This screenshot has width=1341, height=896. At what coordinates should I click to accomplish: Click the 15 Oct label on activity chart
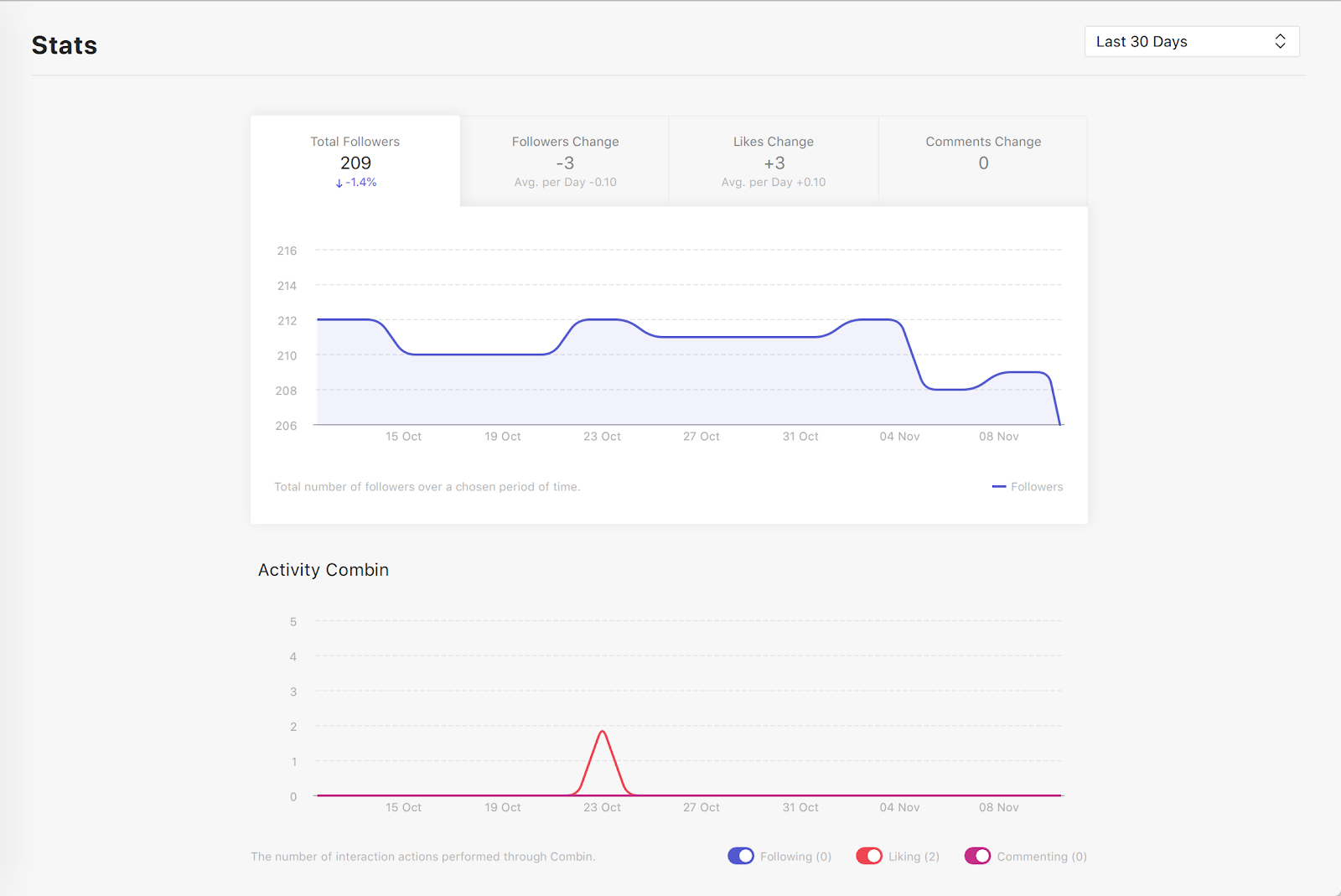(403, 808)
